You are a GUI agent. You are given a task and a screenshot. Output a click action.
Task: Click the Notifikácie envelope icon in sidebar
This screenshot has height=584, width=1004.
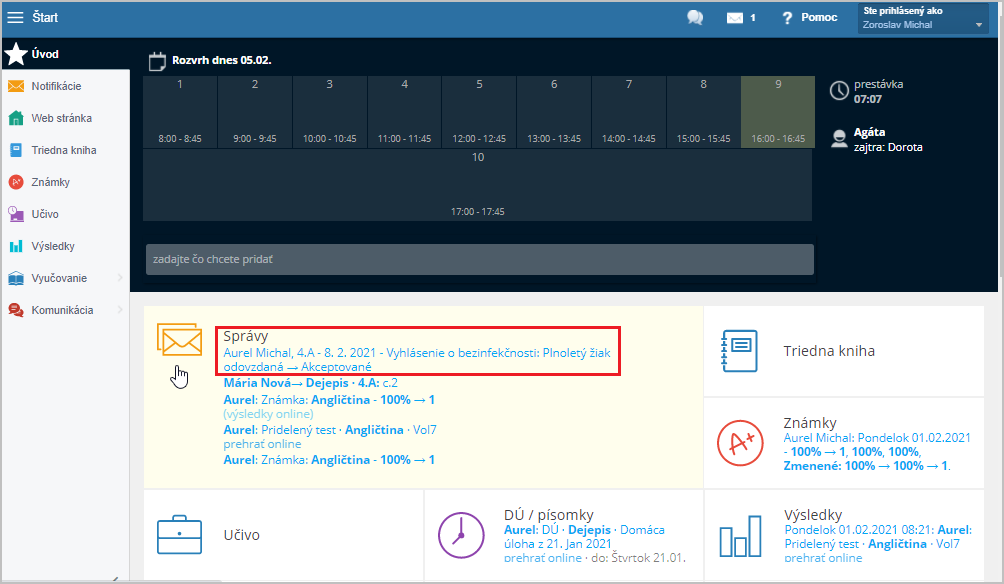[16, 86]
